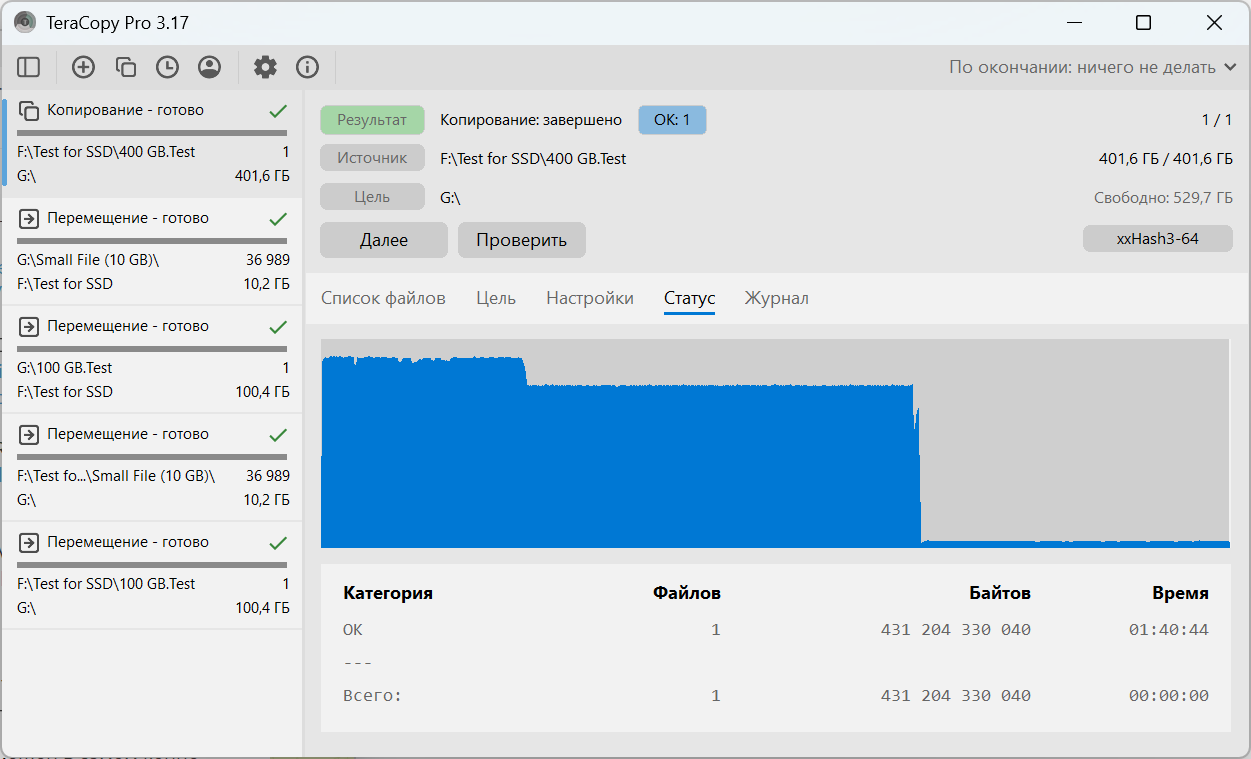Screen dimensions: 1251x759
Task: Click the TeraCopy app logo in title bar
Action: tap(25, 22)
